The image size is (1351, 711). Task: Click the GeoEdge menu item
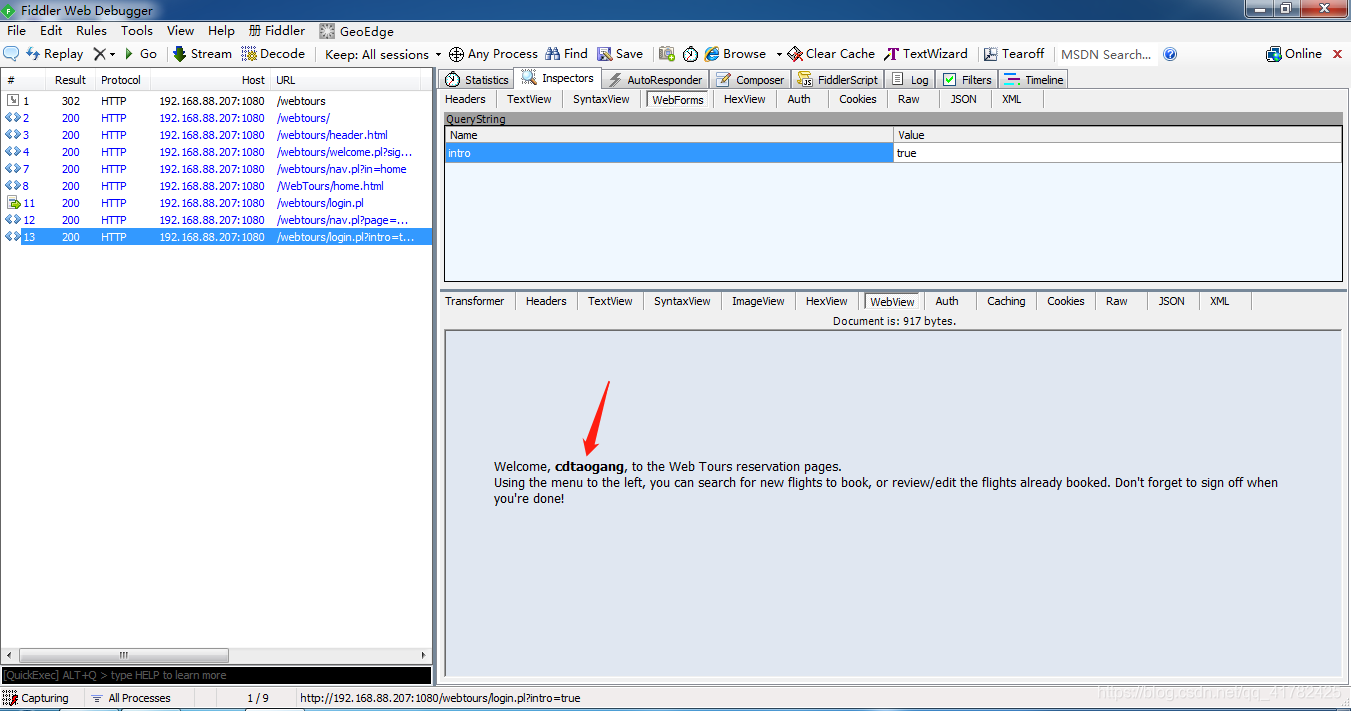coord(356,31)
